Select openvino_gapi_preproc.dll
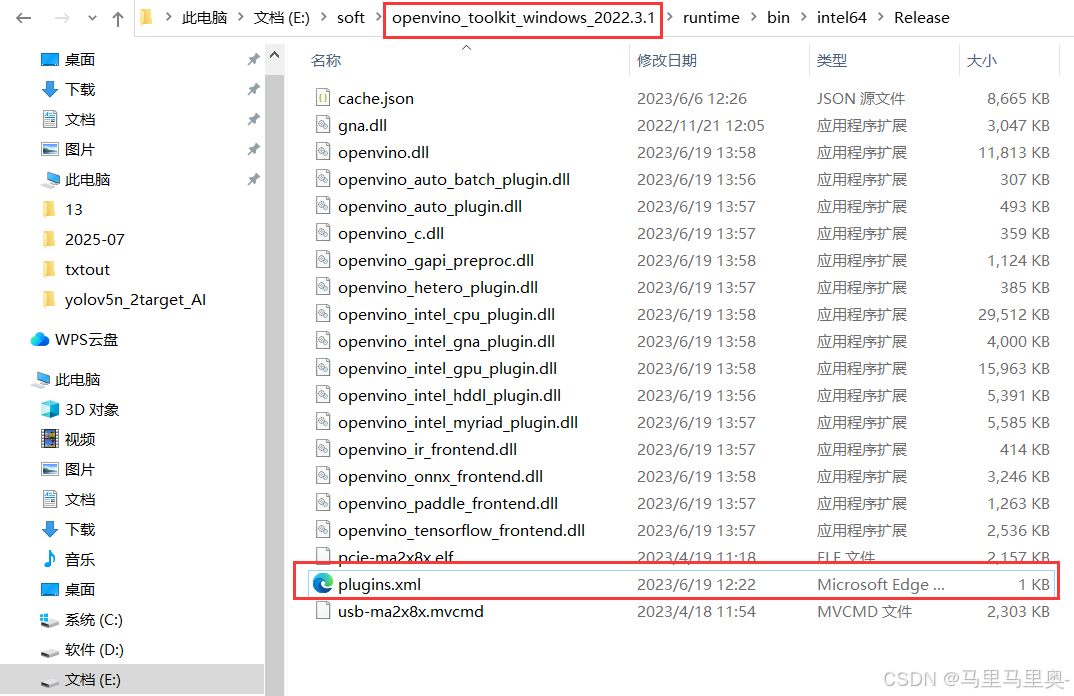Screen dimensions: 1074x696 click(436, 260)
